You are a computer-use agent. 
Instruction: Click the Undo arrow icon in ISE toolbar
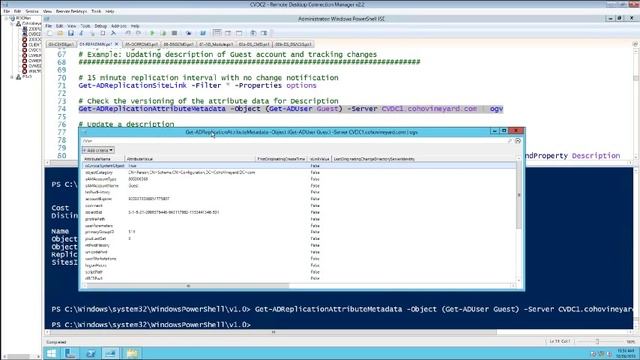(x=128, y=33)
